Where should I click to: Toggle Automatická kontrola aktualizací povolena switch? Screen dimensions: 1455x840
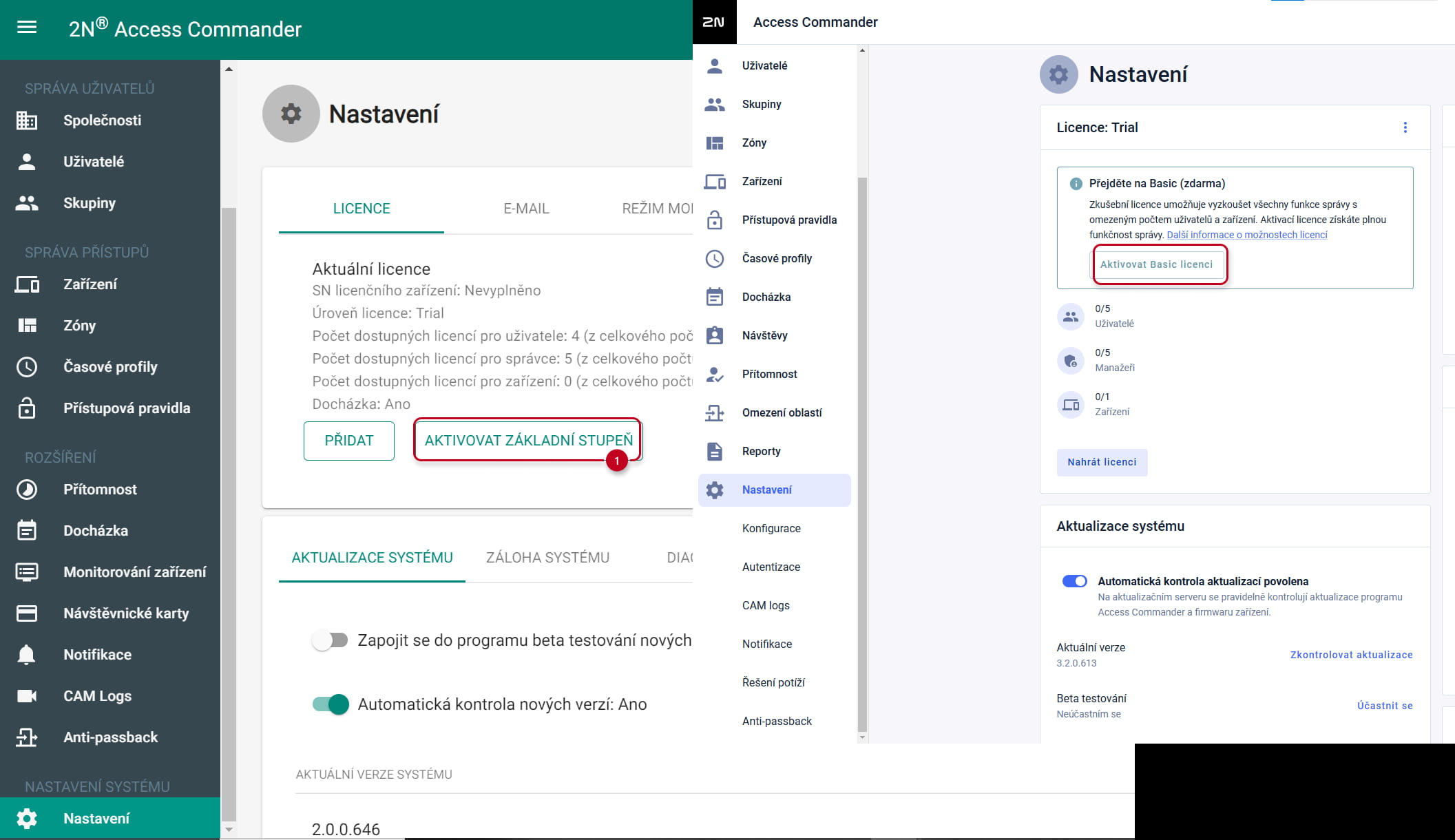point(1074,581)
